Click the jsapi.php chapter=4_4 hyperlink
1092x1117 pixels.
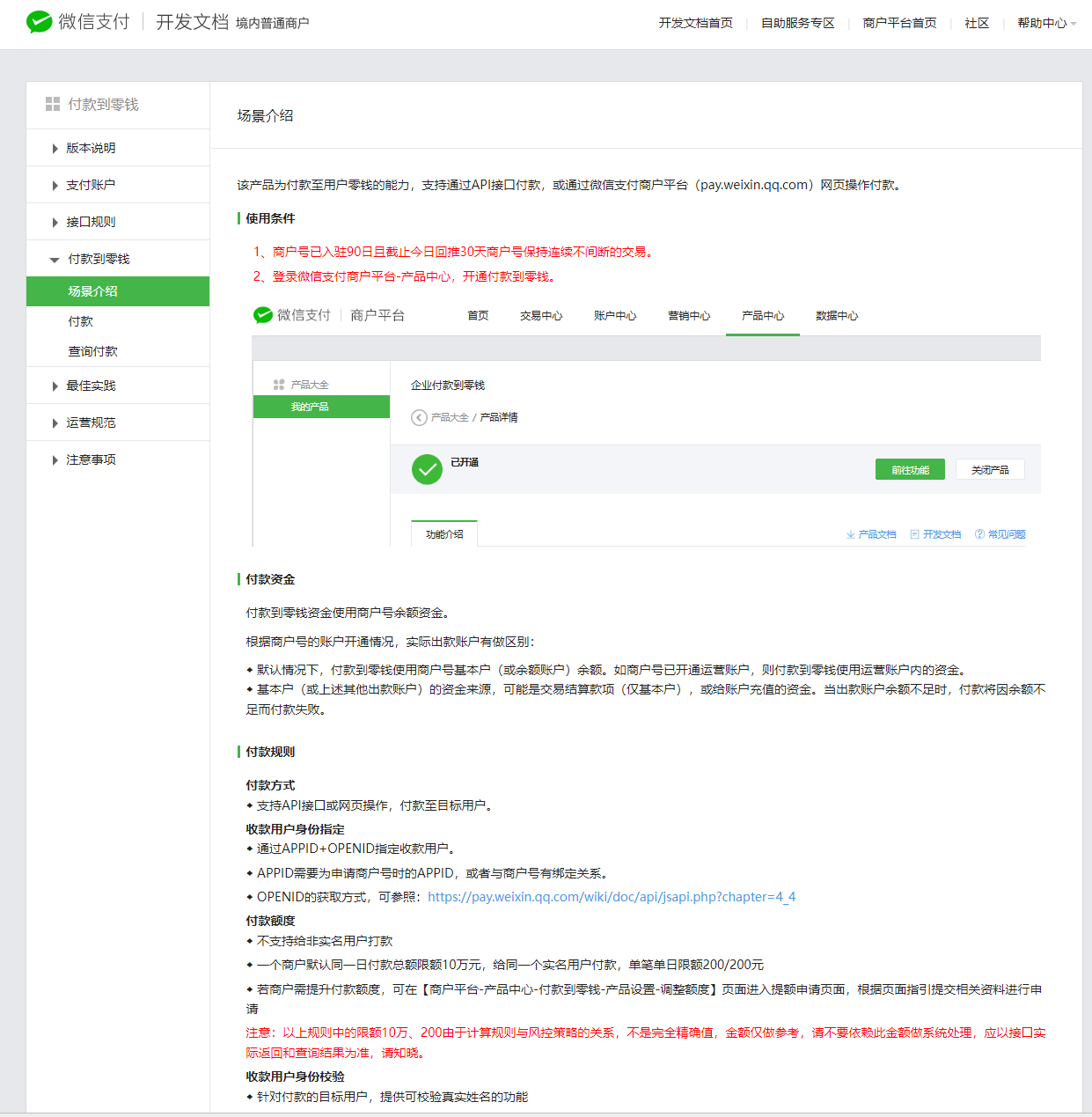click(x=612, y=897)
